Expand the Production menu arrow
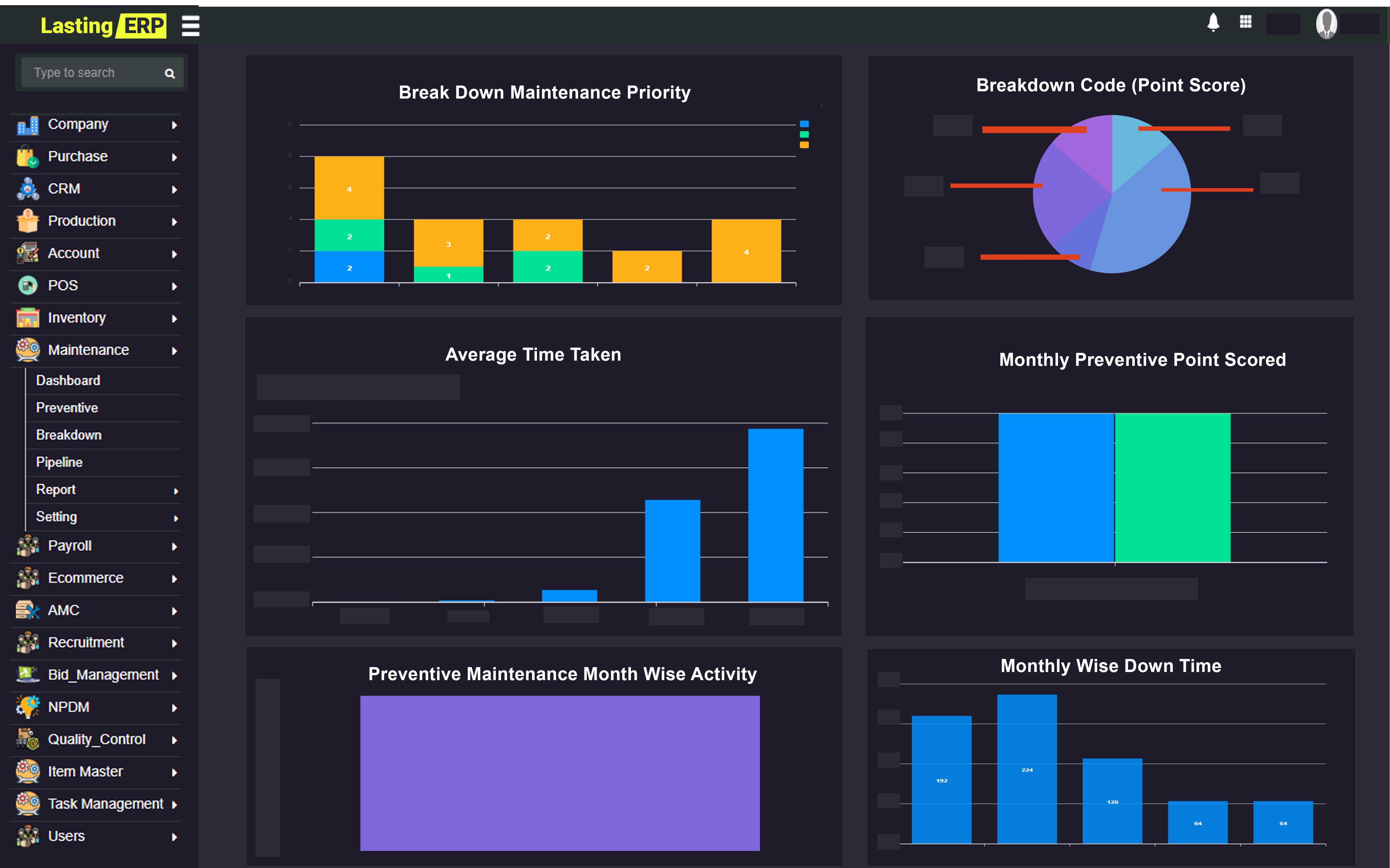The width and height of the screenshot is (1390, 868). tap(174, 221)
